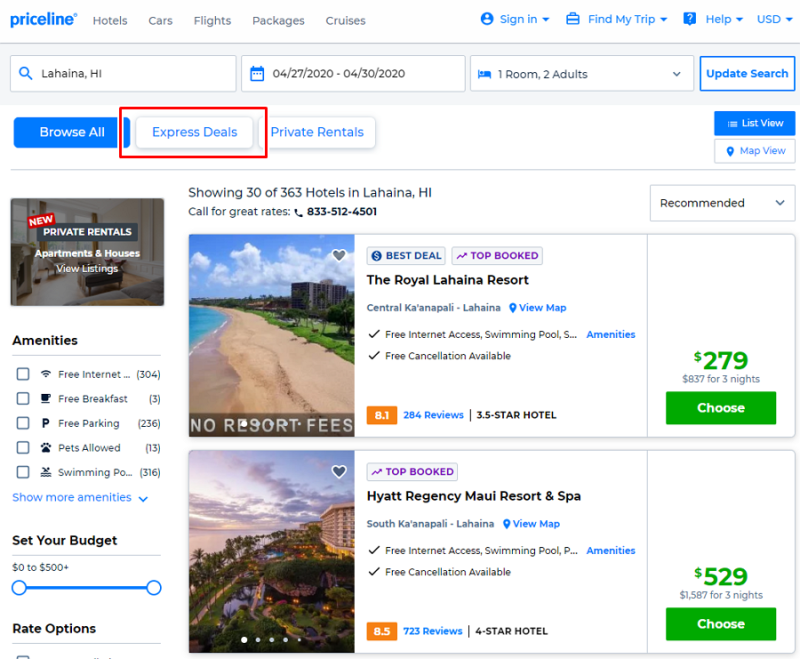Favorite the Hyatt Regency Maui heart icon

pos(339,471)
